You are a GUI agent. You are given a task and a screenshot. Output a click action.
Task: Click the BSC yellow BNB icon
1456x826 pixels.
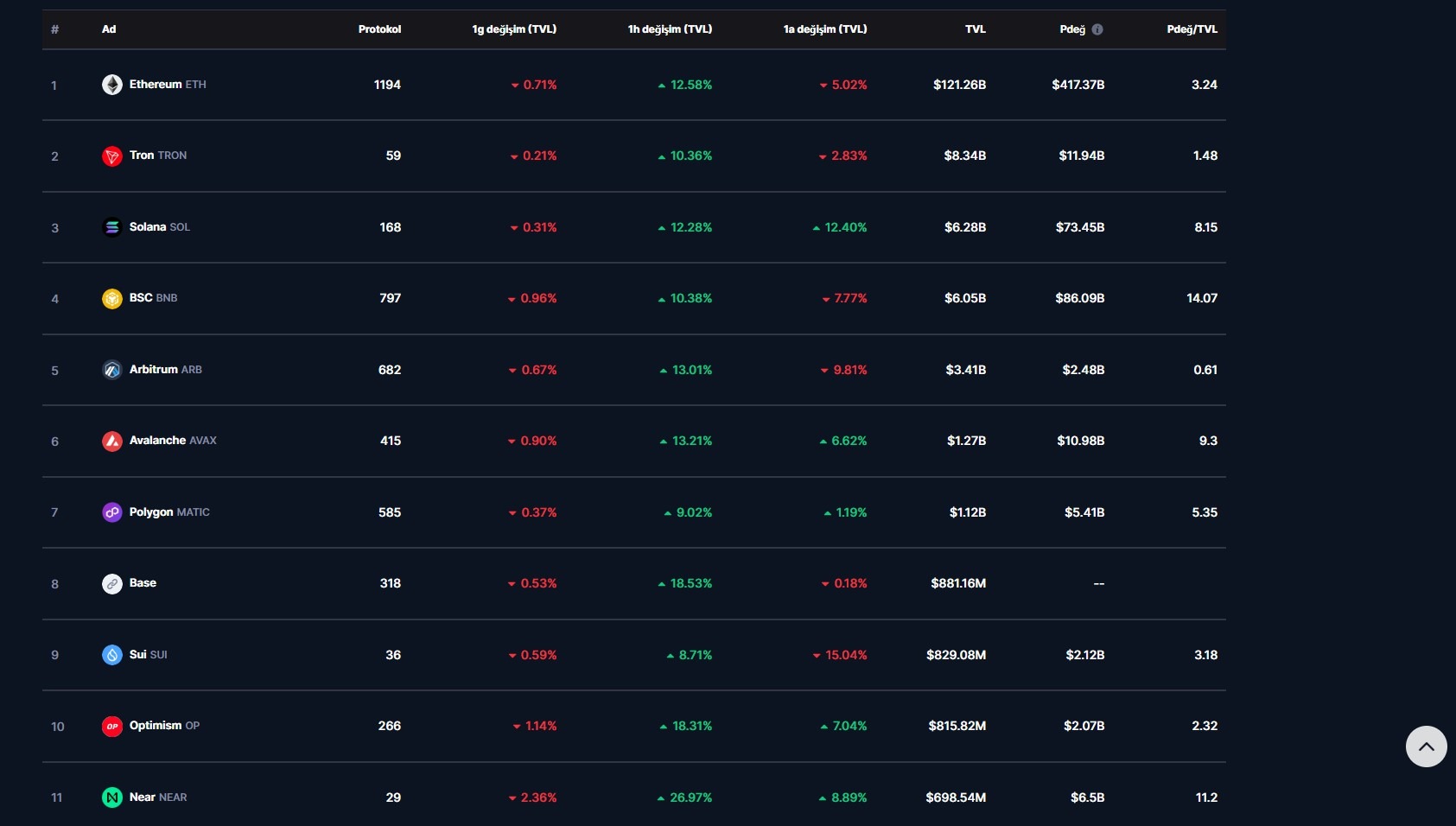tap(112, 299)
